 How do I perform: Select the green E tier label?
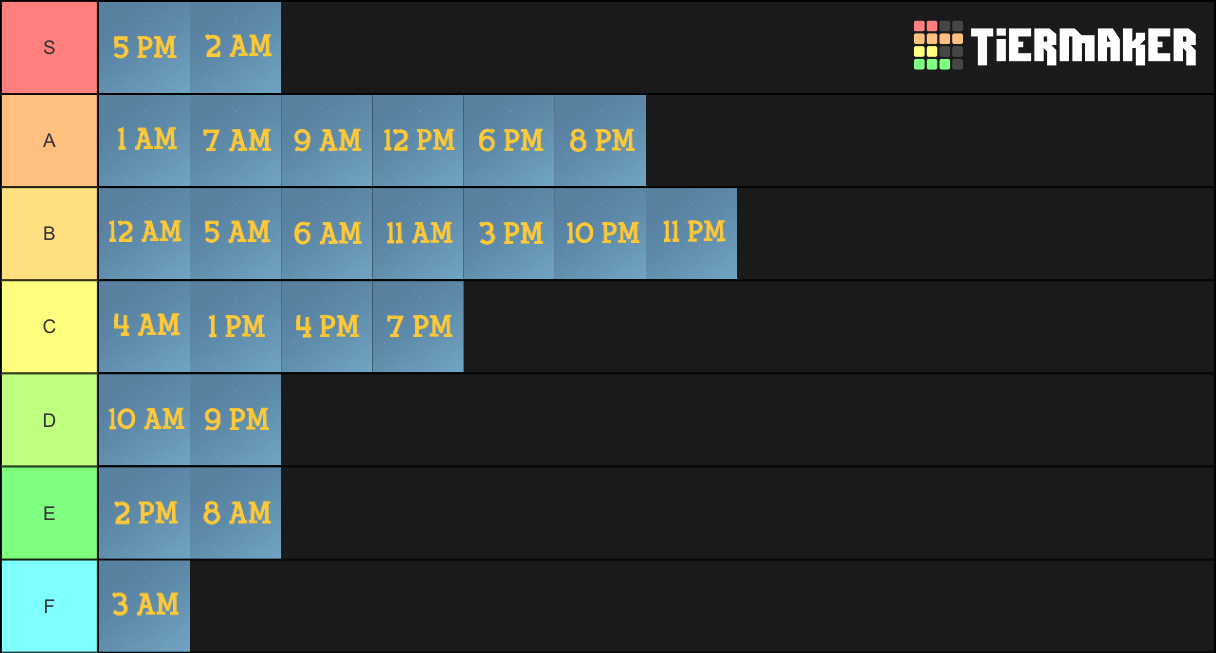(49, 513)
